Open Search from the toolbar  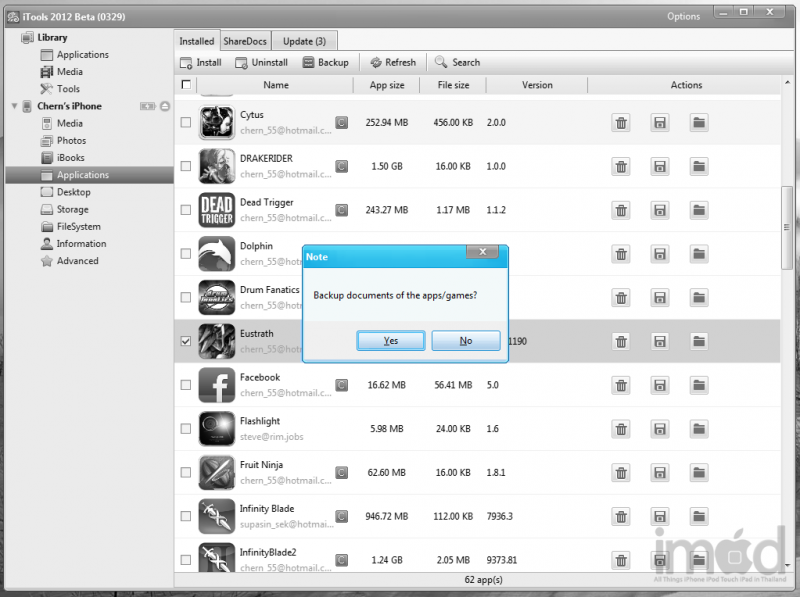[457, 62]
